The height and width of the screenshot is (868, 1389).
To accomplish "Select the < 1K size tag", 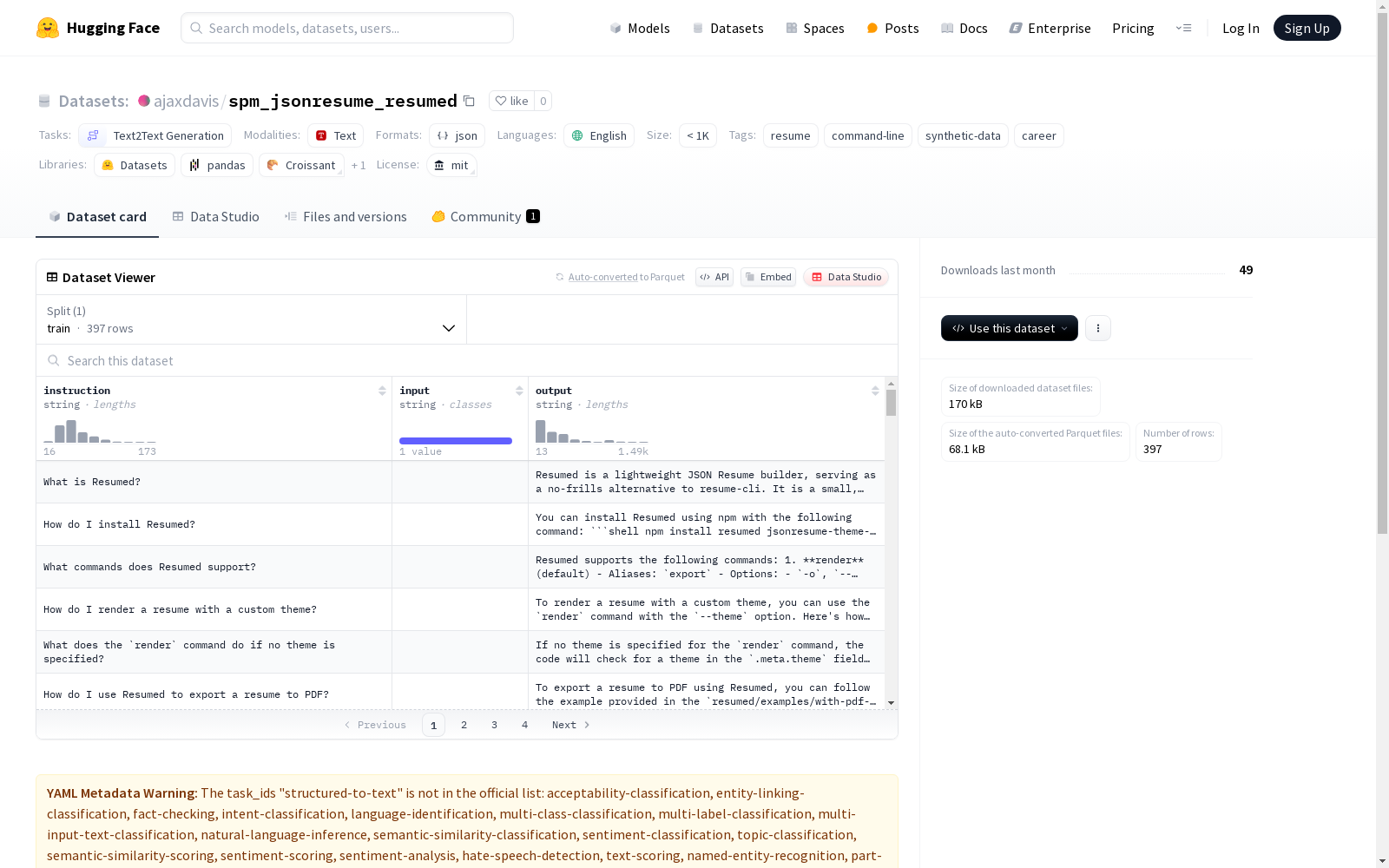I will (698, 135).
